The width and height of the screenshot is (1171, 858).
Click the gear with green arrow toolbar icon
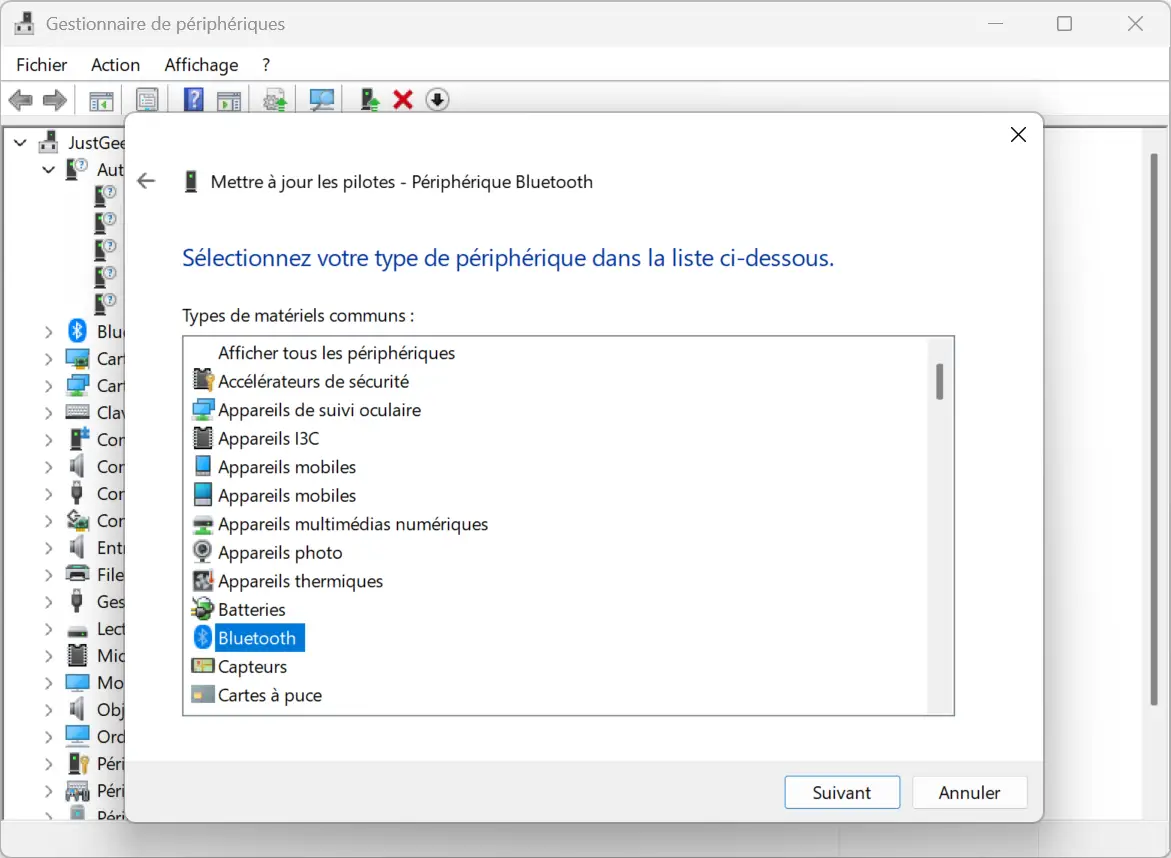point(275,100)
